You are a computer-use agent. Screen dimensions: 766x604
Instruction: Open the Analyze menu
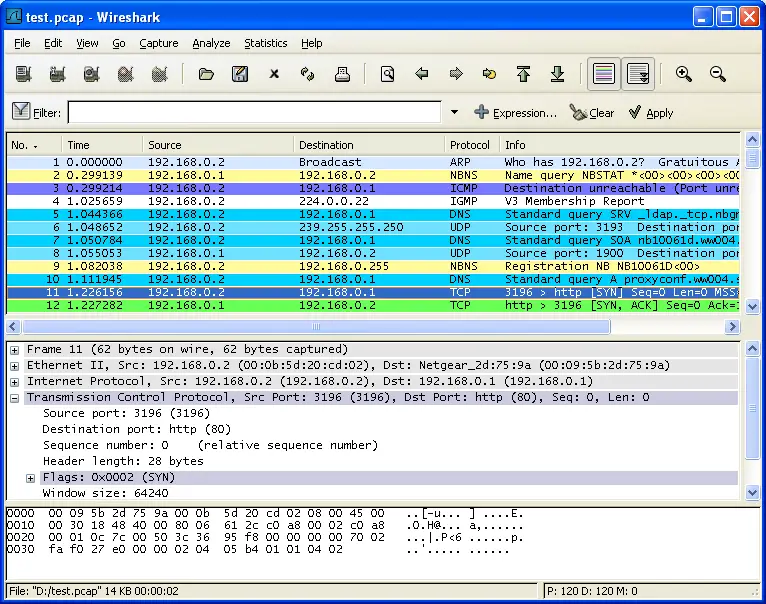click(211, 43)
